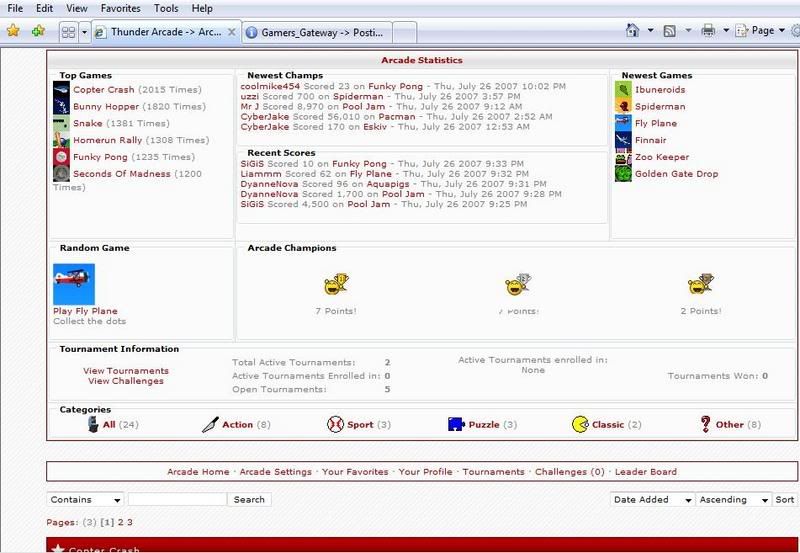Click the Favorites Center star icon
Screen dimensions: 800x553
[13, 31]
